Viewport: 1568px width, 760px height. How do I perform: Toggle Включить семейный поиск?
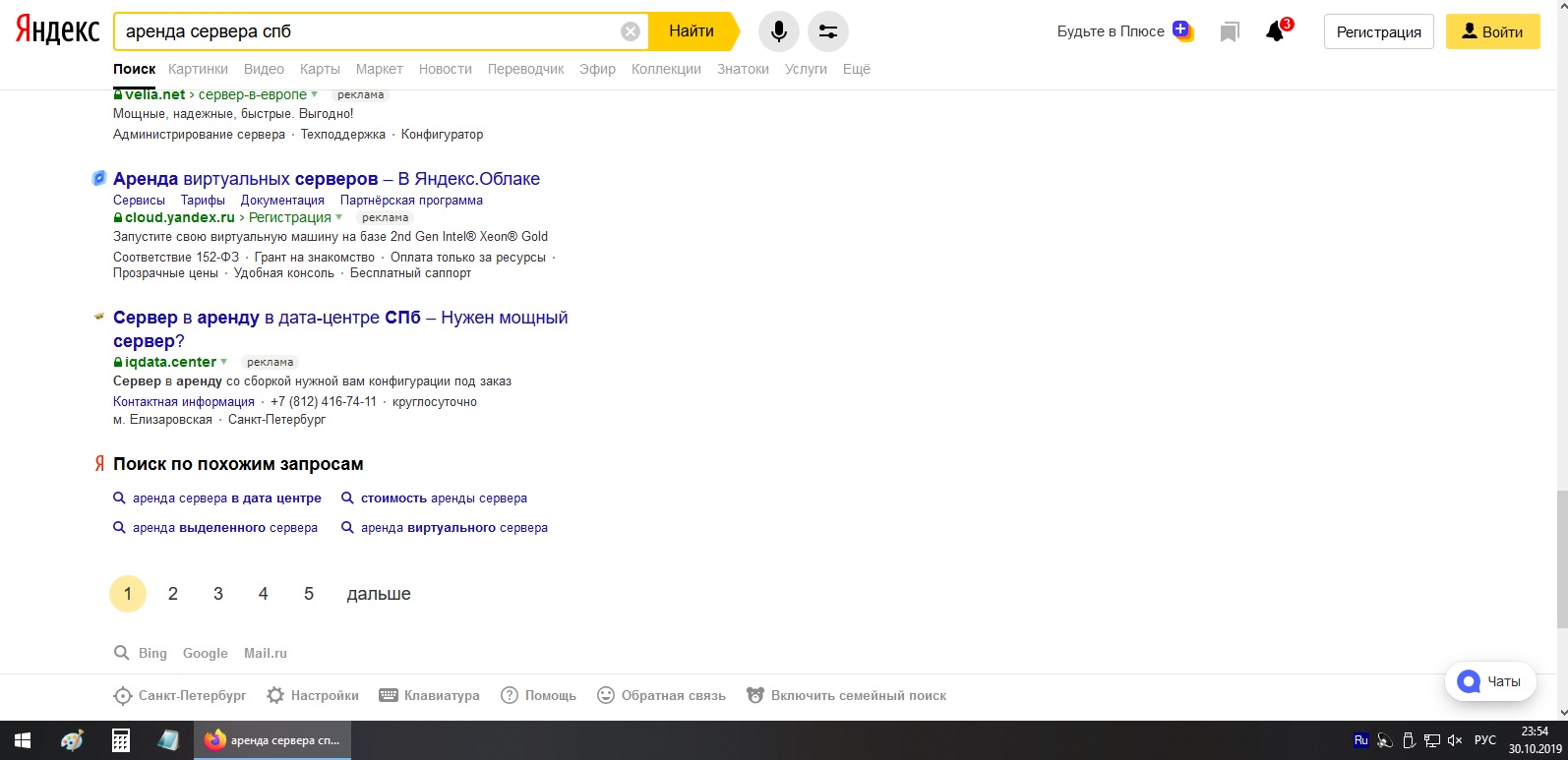click(847, 695)
